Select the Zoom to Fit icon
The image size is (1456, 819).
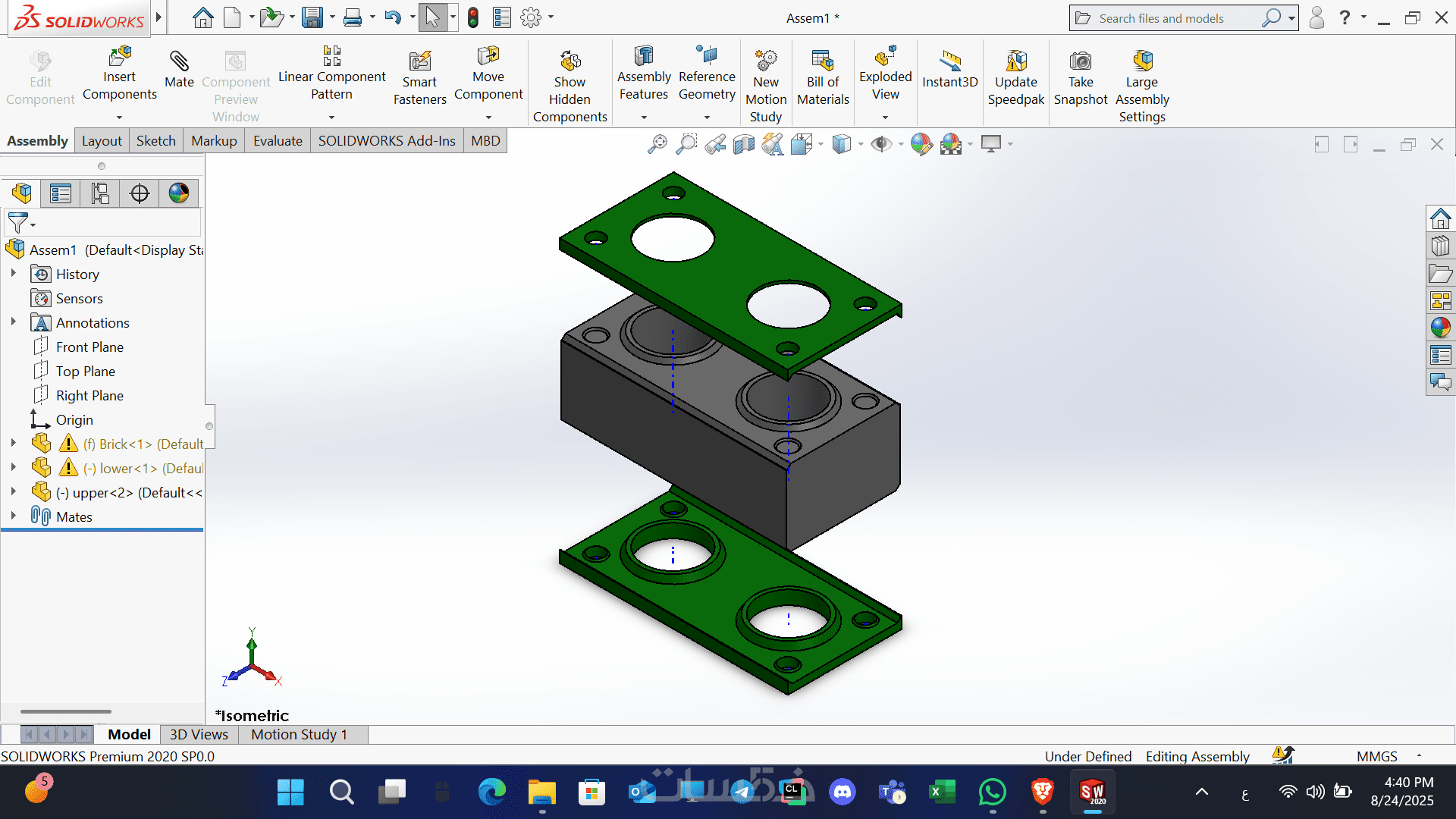point(657,143)
